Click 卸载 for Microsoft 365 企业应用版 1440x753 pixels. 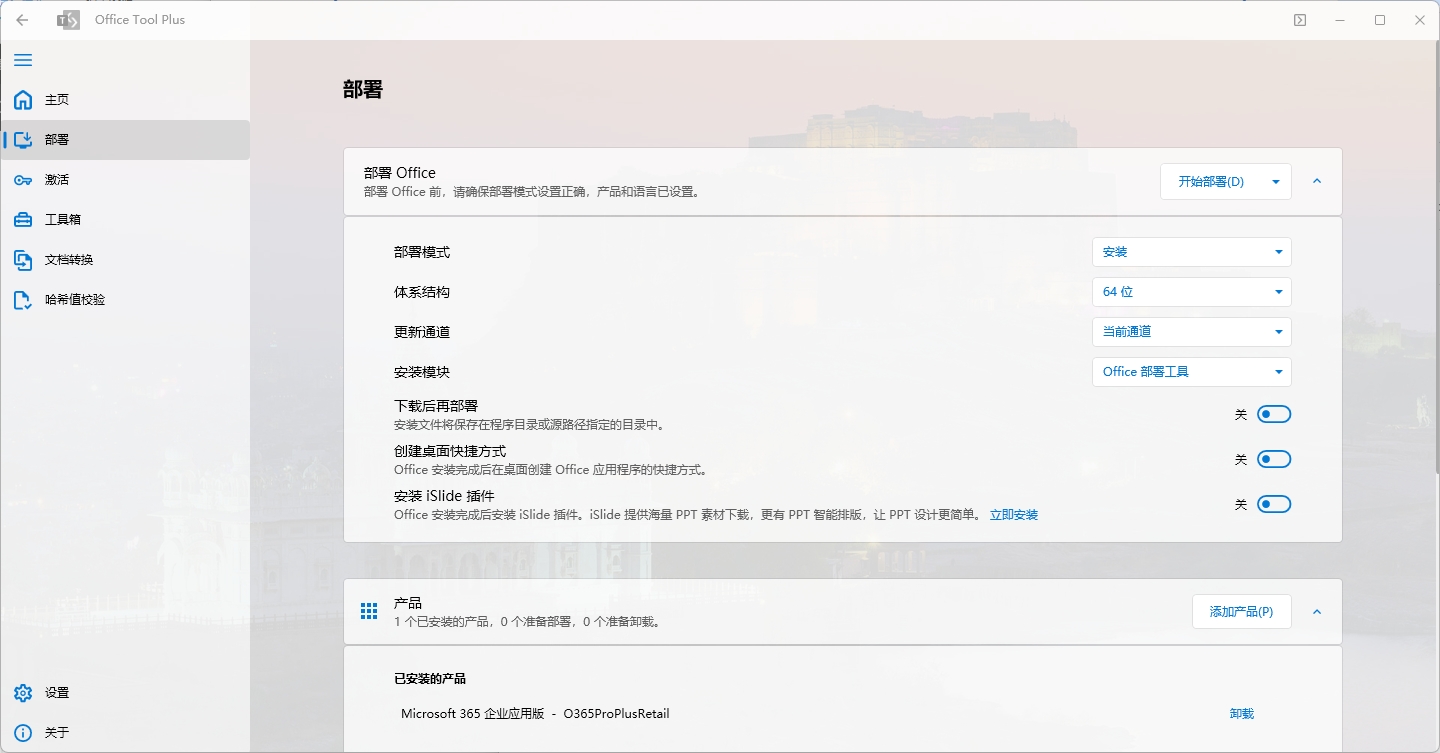1242,714
